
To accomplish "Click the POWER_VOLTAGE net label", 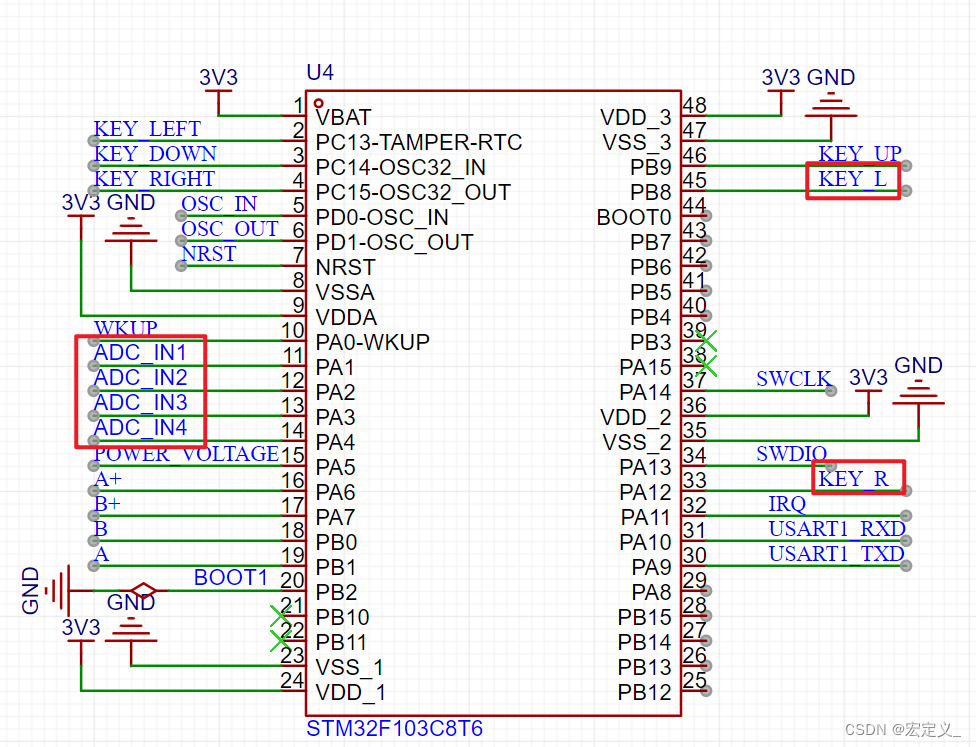I will (x=186, y=454).
